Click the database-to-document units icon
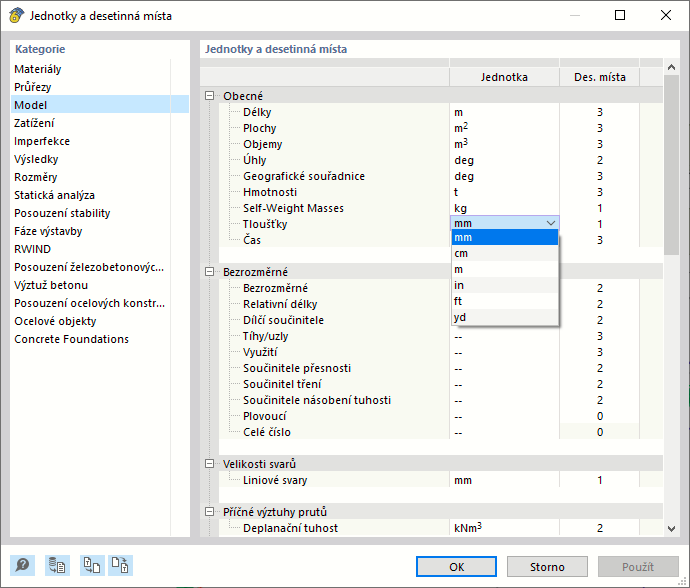 coord(57,566)
